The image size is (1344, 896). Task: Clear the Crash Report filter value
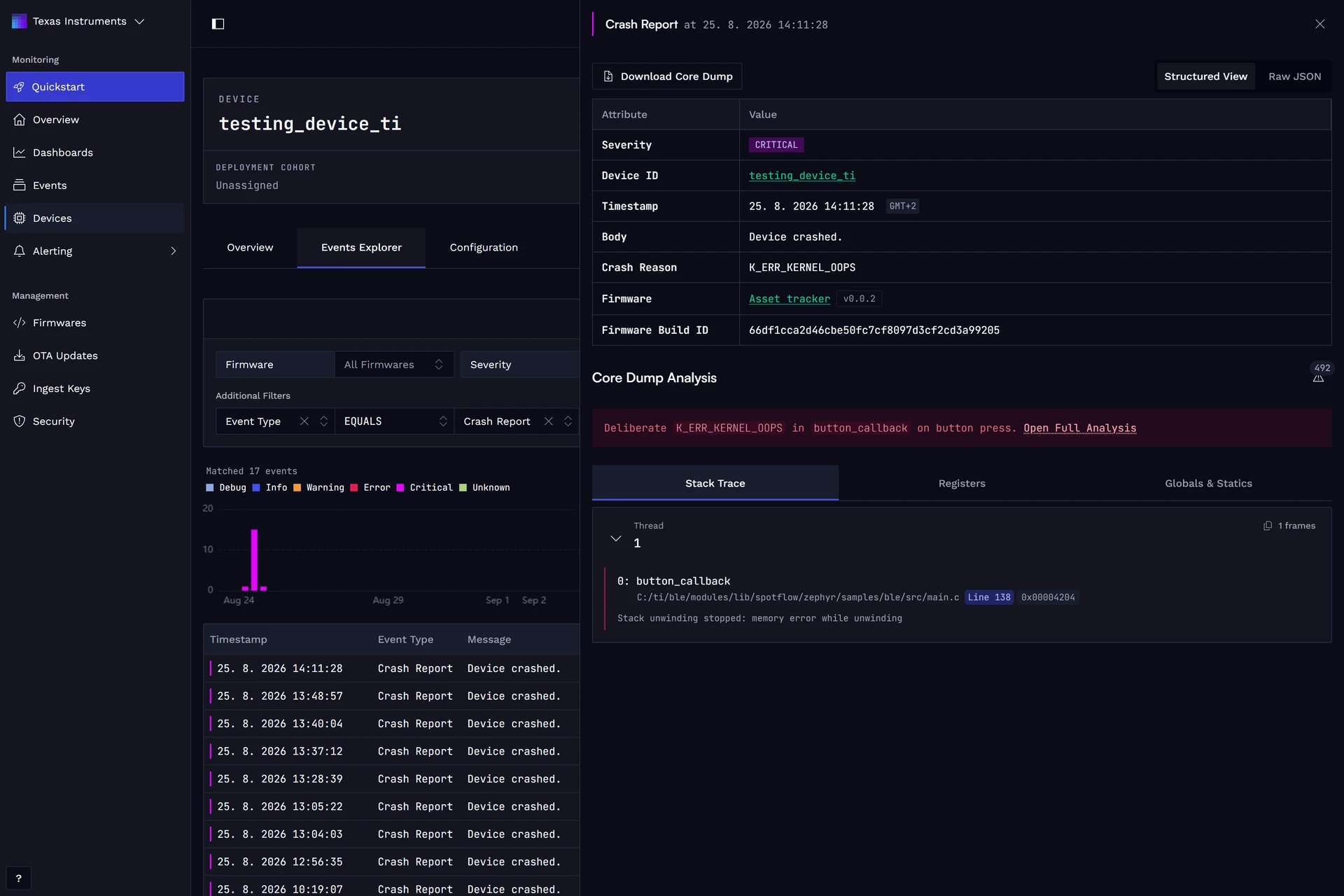548,421
